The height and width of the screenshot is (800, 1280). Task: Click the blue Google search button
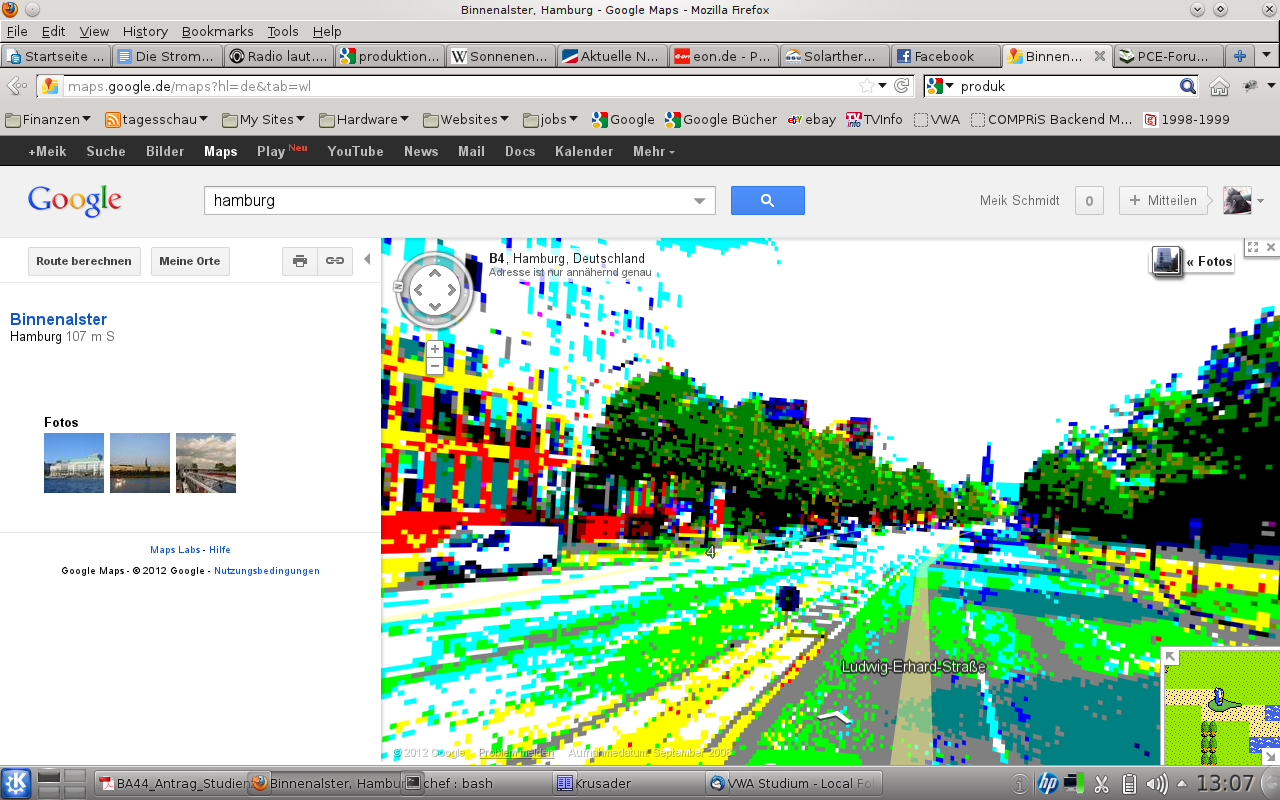tap(767, 200)
